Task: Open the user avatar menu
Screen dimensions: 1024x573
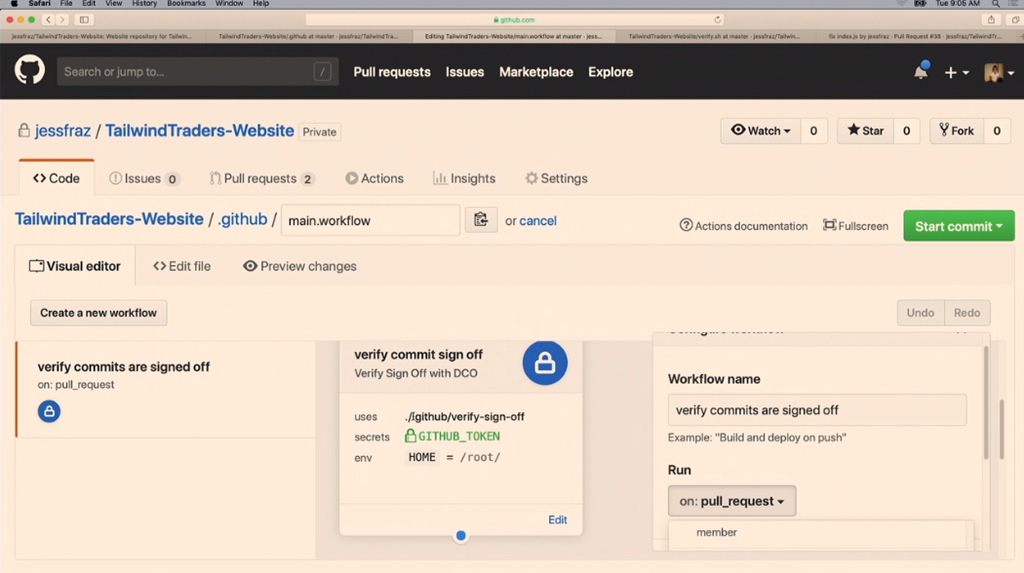Action: 999,73
